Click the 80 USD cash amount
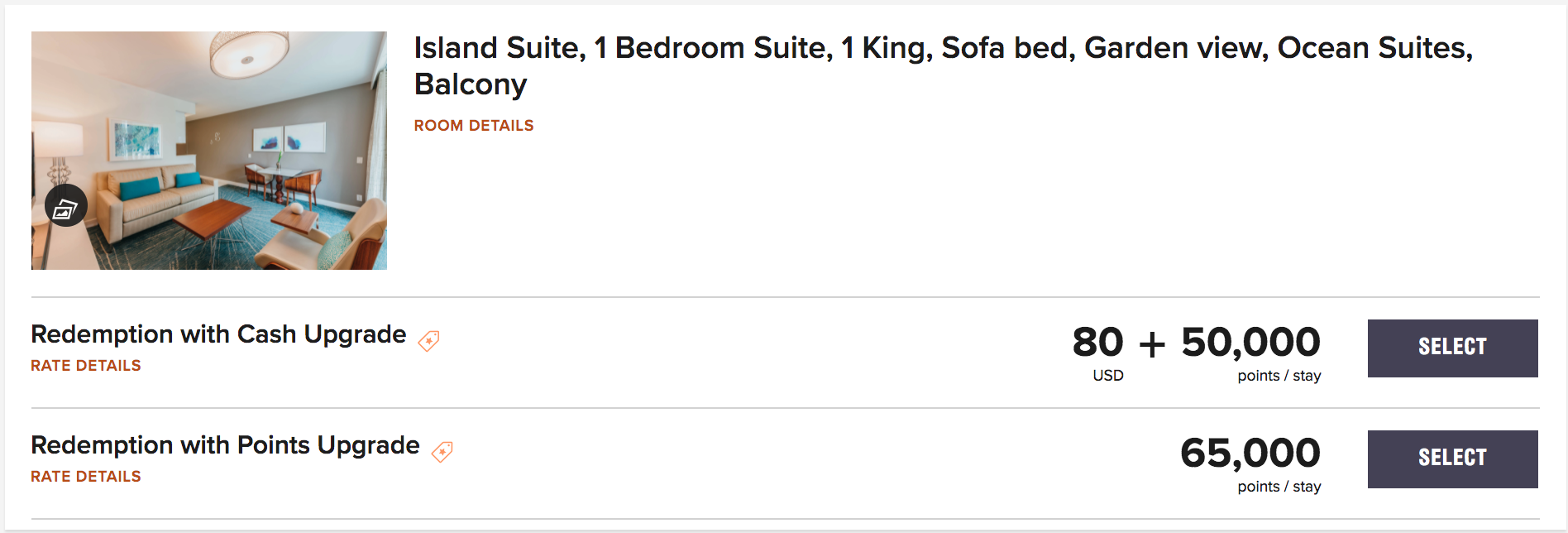1568x533 pixels. [1097, 343]
